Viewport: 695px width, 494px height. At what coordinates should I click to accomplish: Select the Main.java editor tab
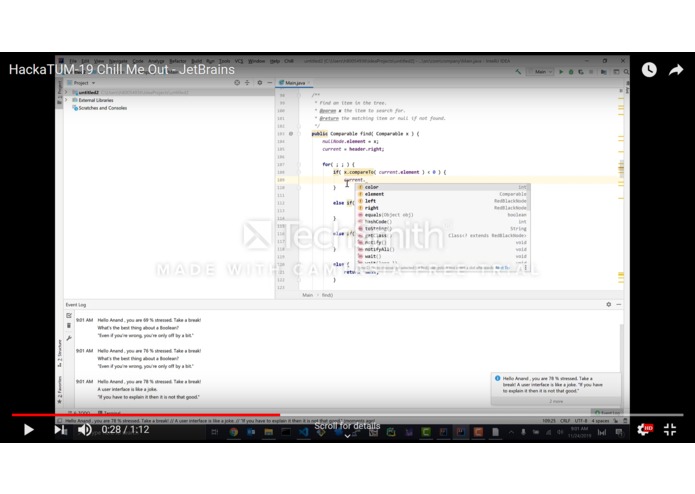295,83
